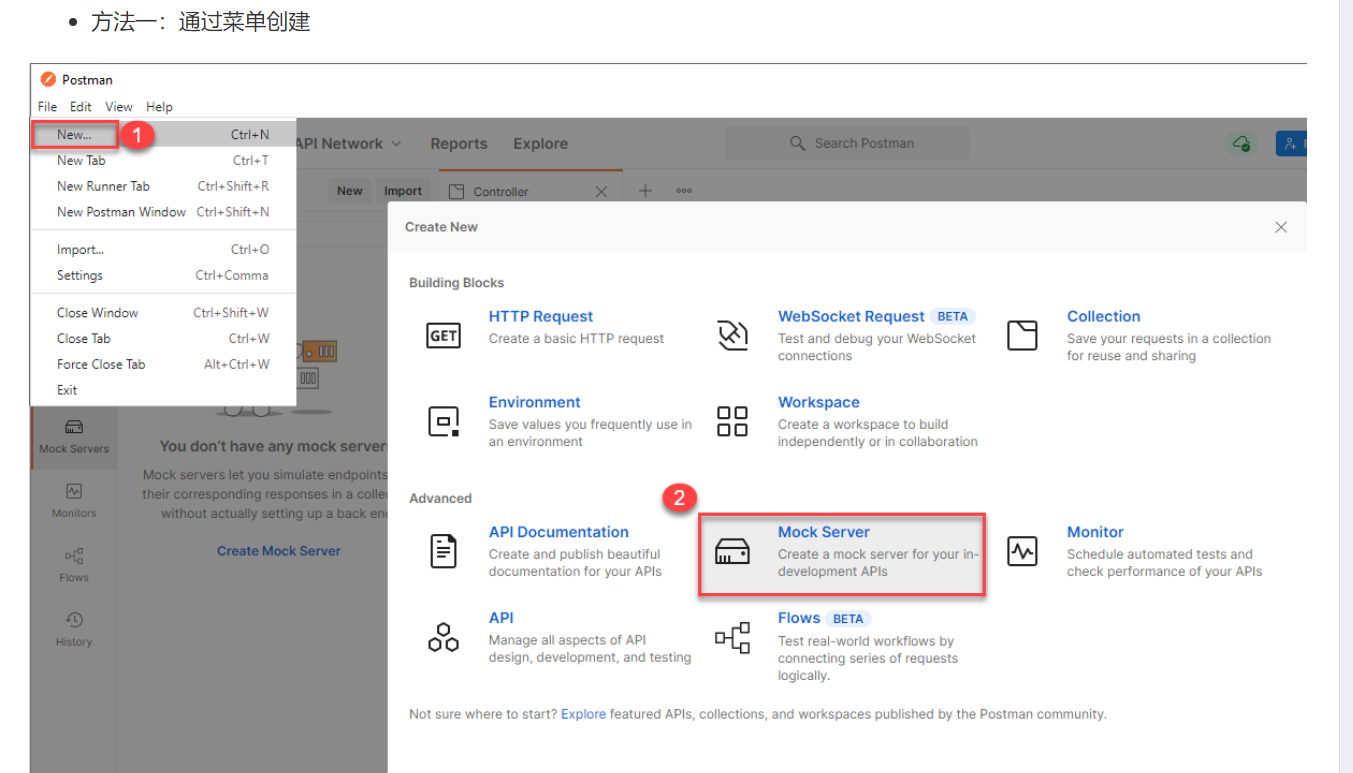This screenshot has height=773, width=1353.
Task: Open the View menu
Action: point(119,107)
